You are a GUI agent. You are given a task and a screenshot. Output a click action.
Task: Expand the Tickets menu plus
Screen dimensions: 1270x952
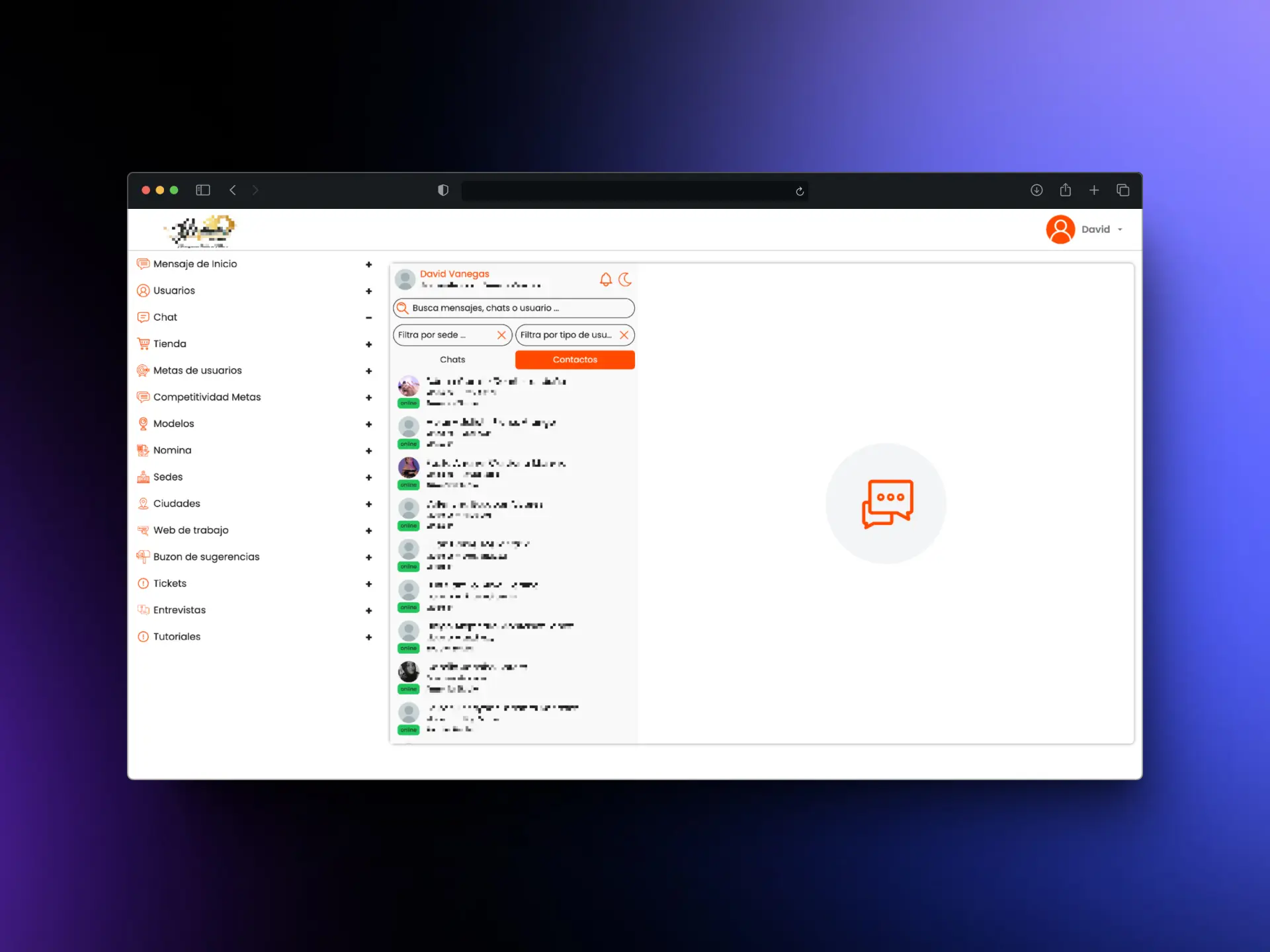point(368,584)
